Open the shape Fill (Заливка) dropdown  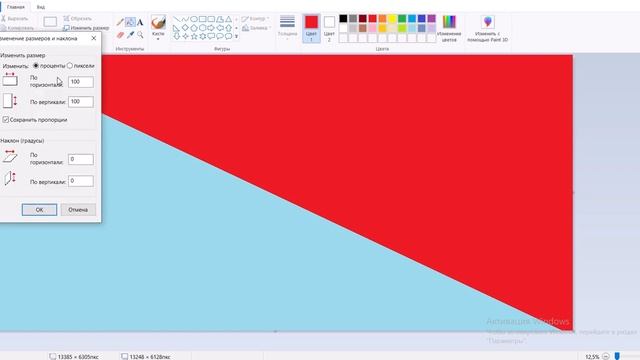pos(256,28)
